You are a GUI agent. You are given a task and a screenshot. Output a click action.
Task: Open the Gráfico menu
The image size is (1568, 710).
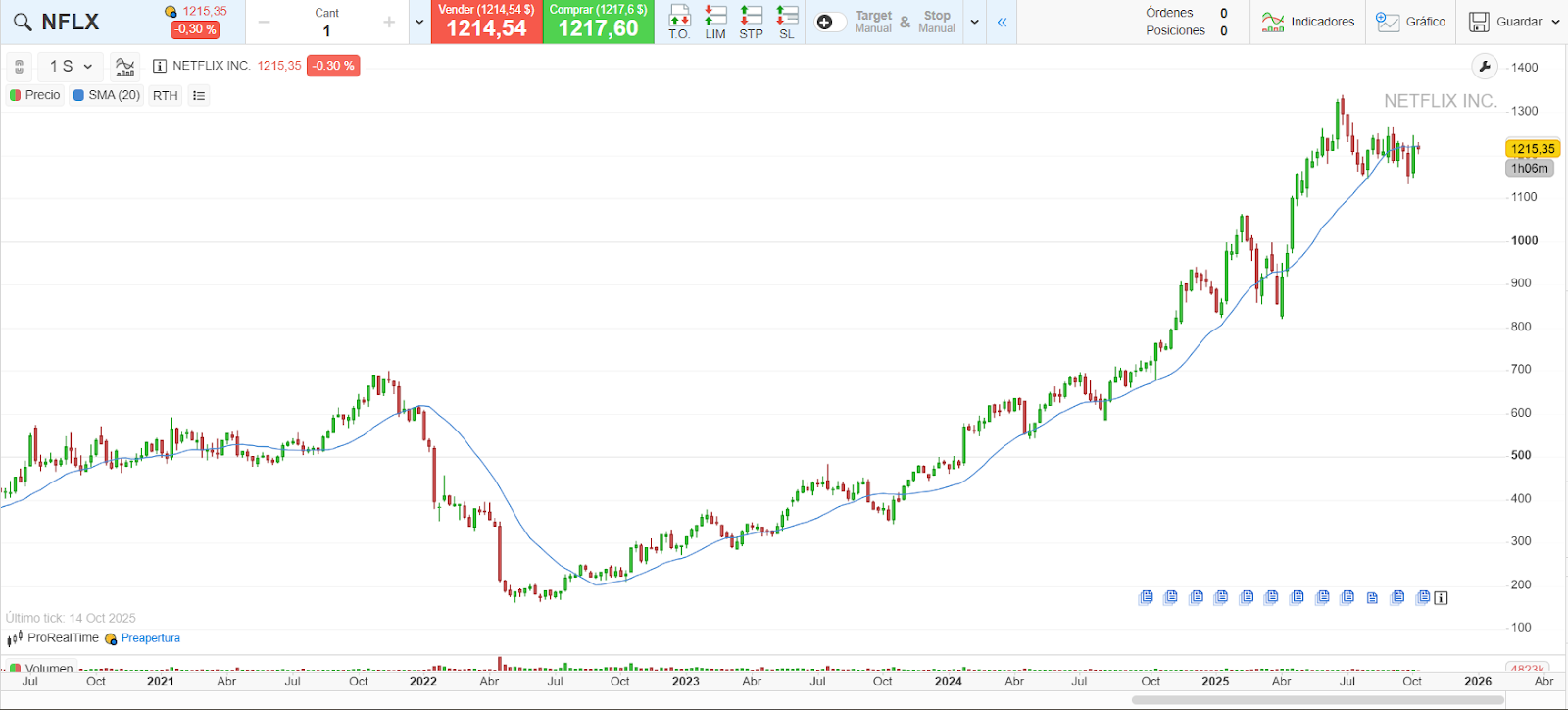1410,22
